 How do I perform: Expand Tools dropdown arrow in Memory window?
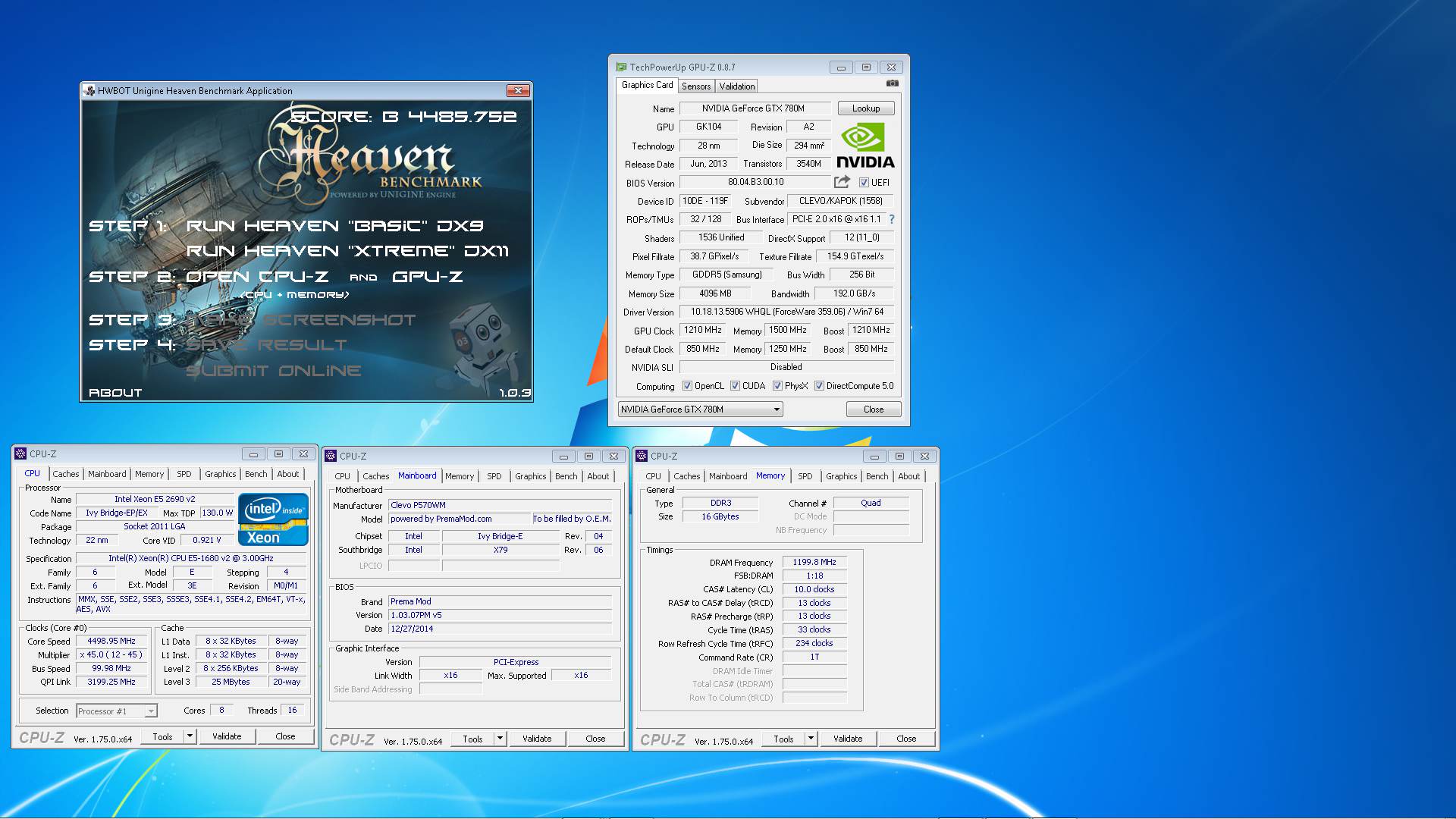(811, 739)
